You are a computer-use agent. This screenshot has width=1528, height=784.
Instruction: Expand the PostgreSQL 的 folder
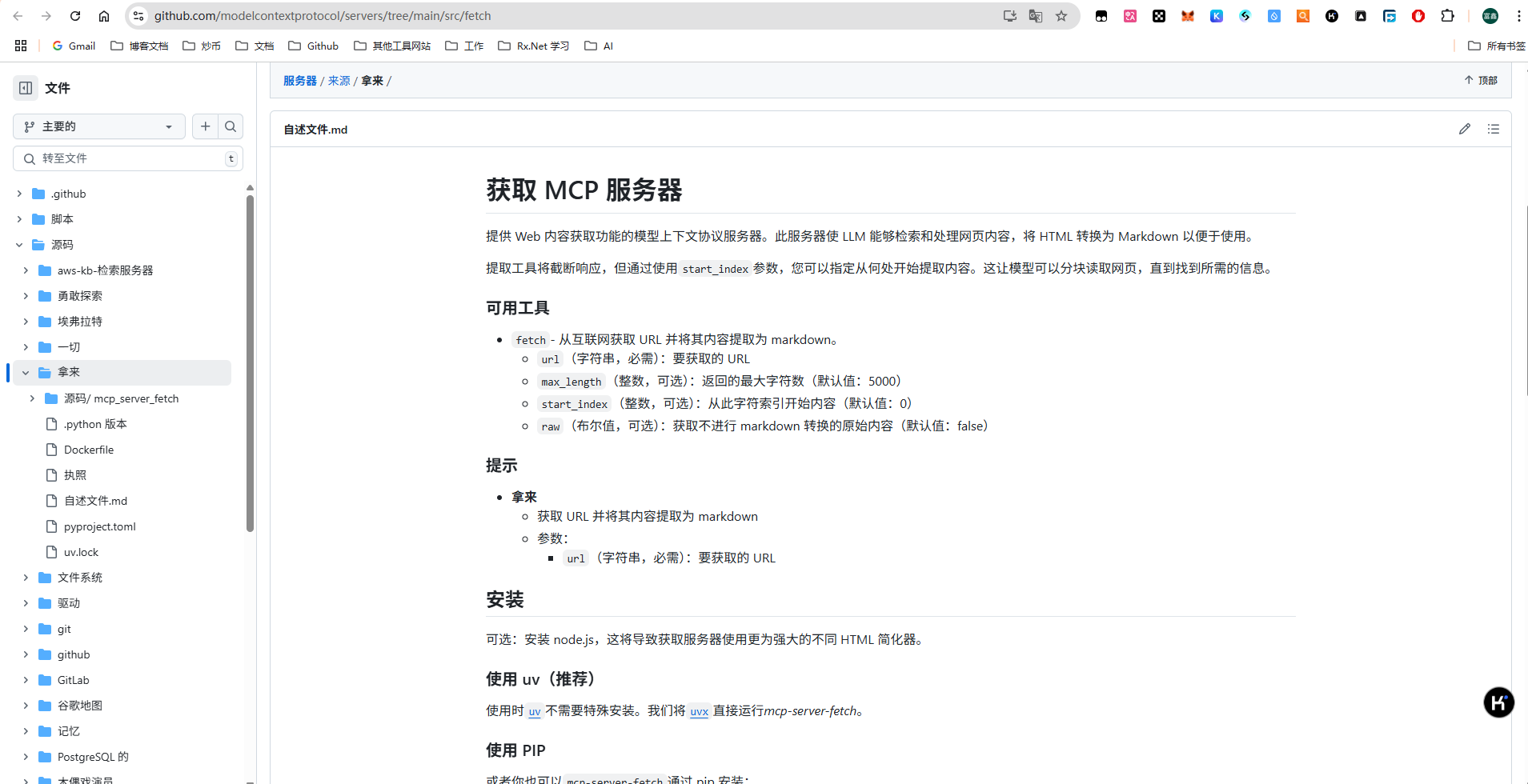point(26,757)
